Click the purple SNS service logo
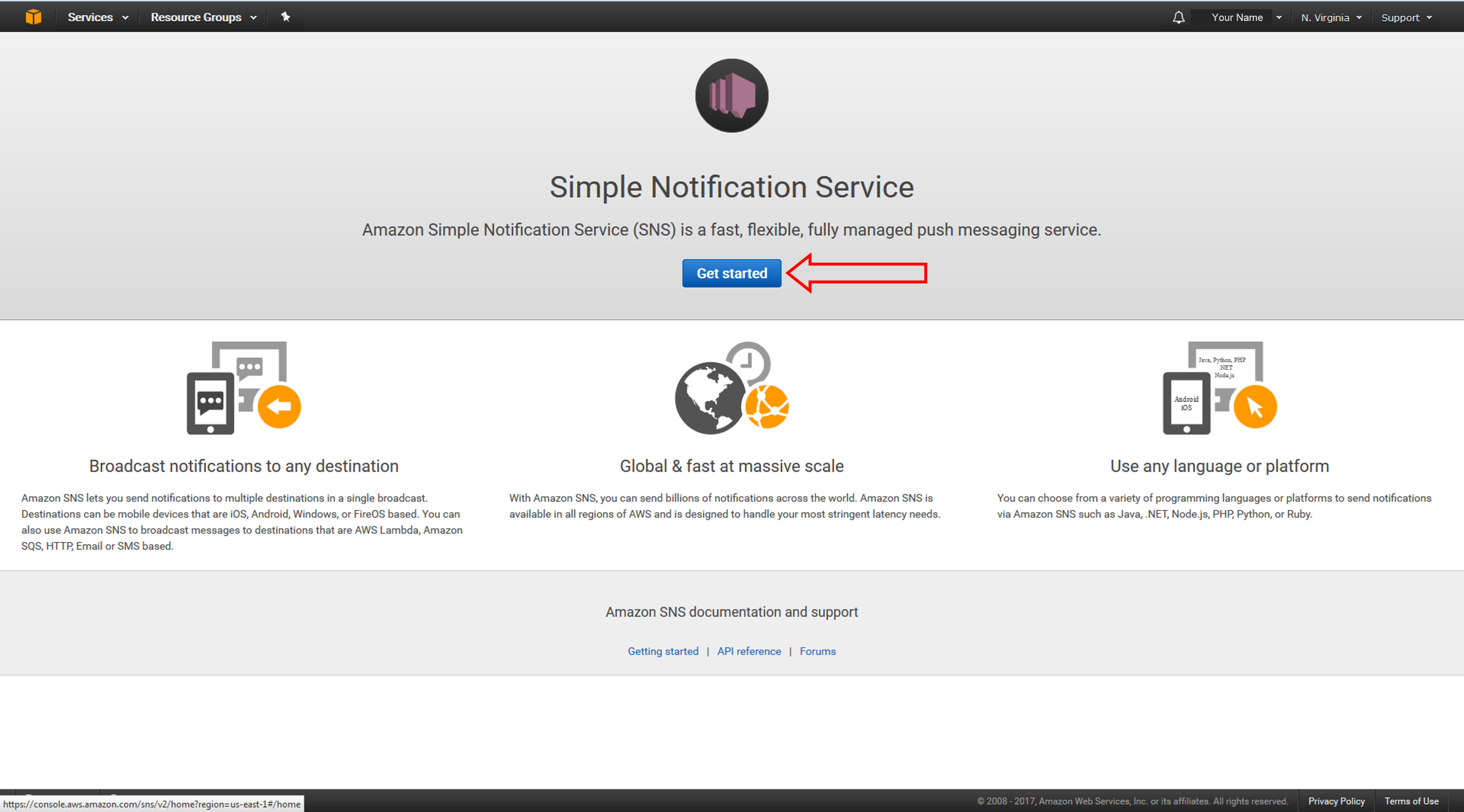 click(x=732, y=96)
